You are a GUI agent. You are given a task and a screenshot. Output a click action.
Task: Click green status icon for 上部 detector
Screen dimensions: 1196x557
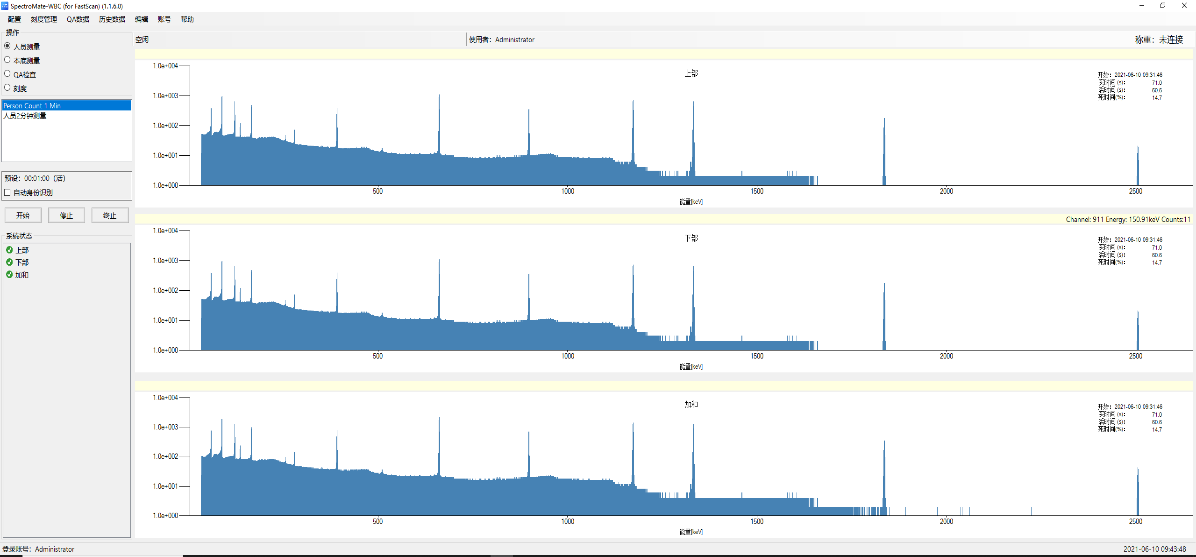(x=9, y=250)
